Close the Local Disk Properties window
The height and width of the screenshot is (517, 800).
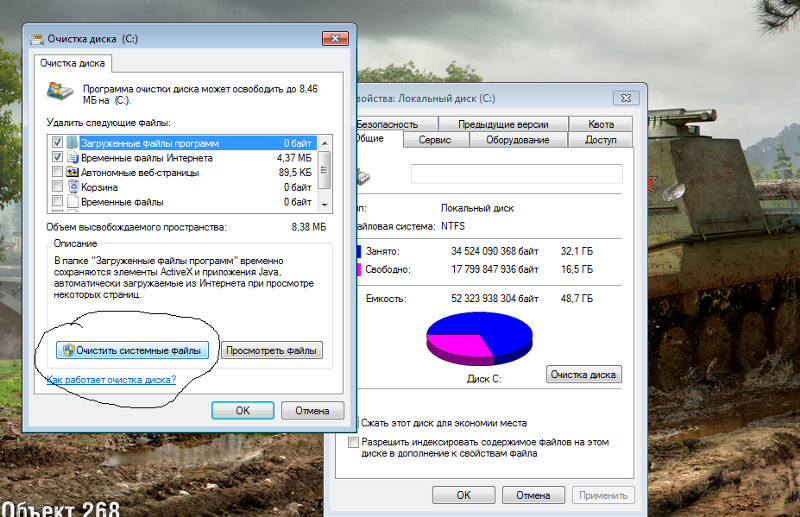626,98
